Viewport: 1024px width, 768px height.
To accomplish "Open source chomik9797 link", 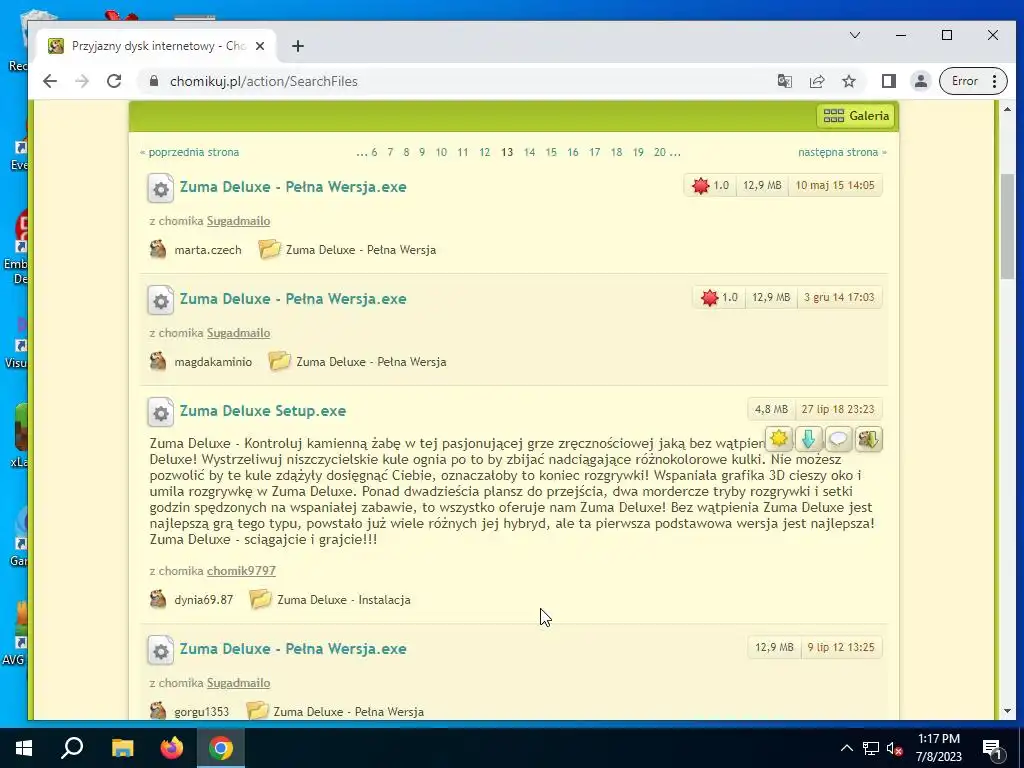I will (241, 571).
